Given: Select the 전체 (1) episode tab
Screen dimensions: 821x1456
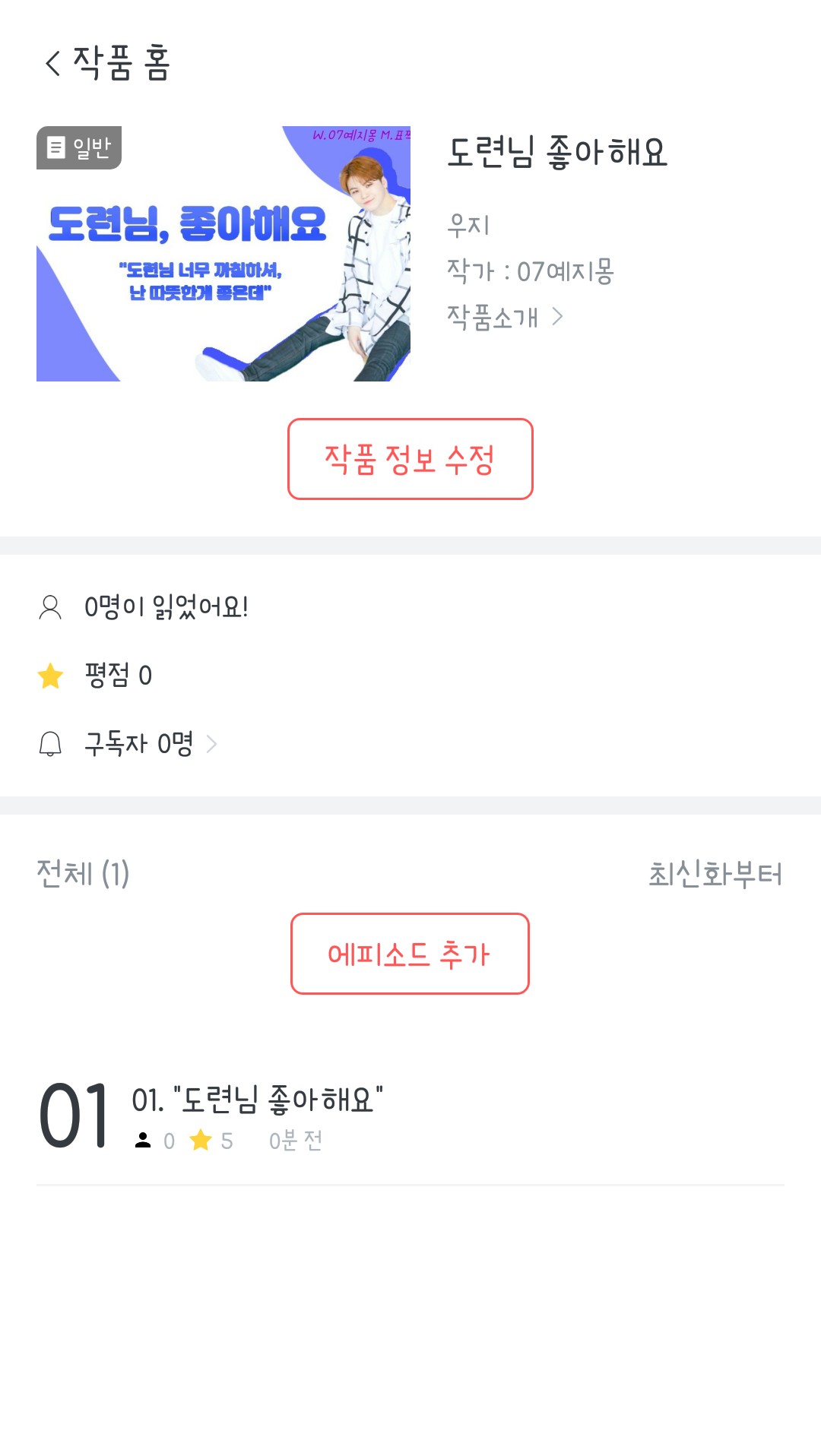Looking at the screenshot, I should [x=83, y=874].
